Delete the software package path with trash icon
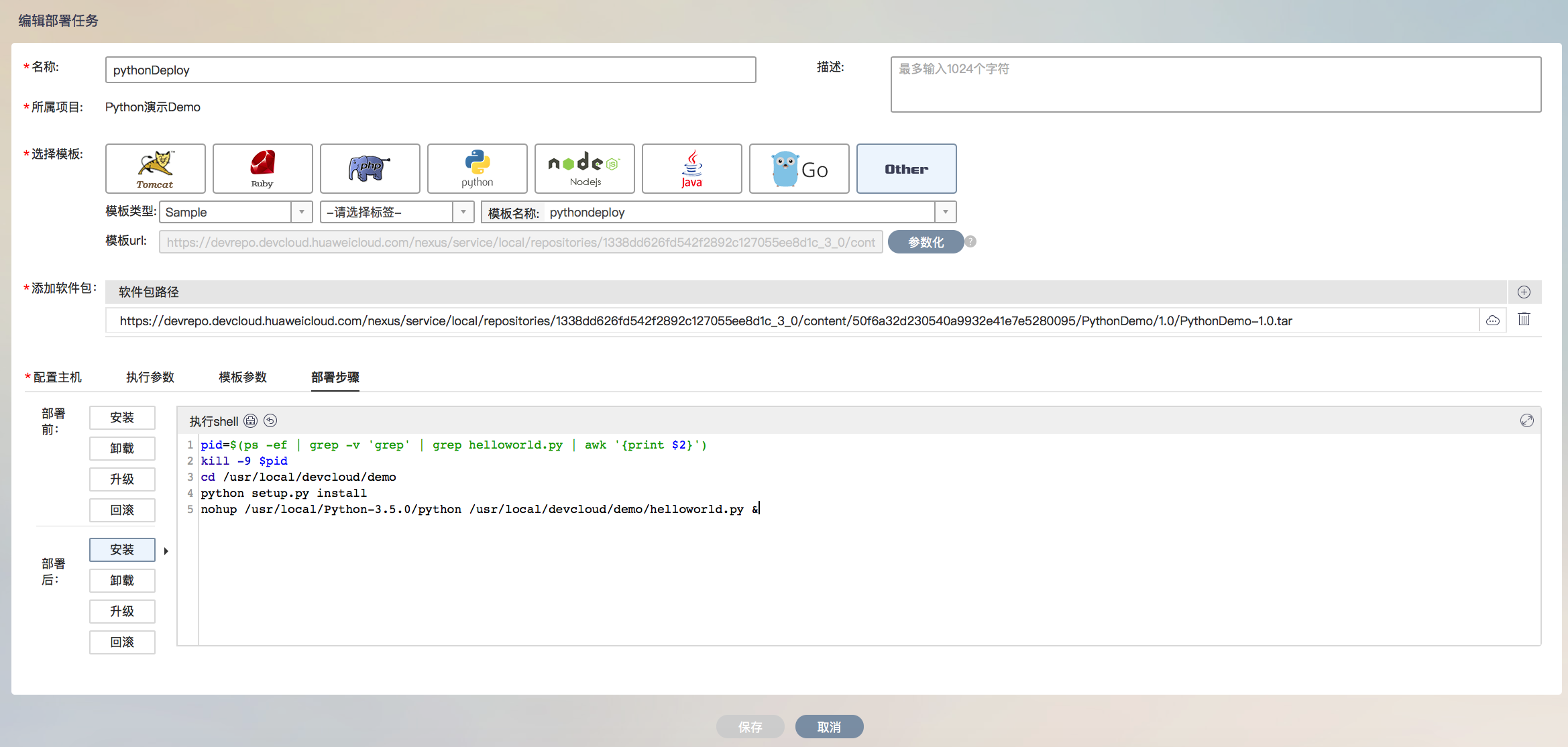This screenshot has width=1568, height=747. pyautogui.click(x=1524, y=319)
